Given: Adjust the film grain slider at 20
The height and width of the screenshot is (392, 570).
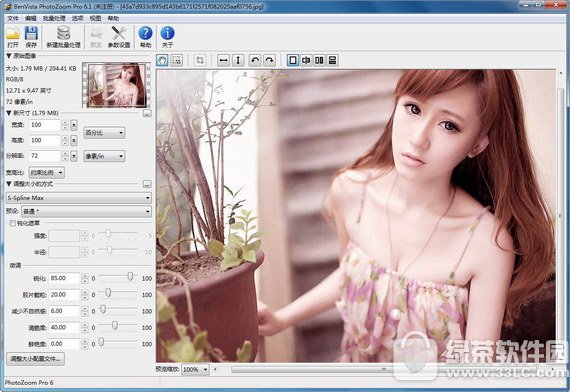Looking at the screenshot, I should (x=108, y=293).
